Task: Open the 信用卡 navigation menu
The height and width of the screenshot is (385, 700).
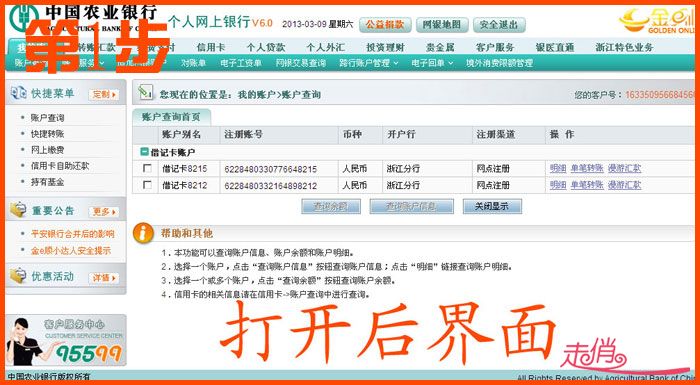Action: 211,47
